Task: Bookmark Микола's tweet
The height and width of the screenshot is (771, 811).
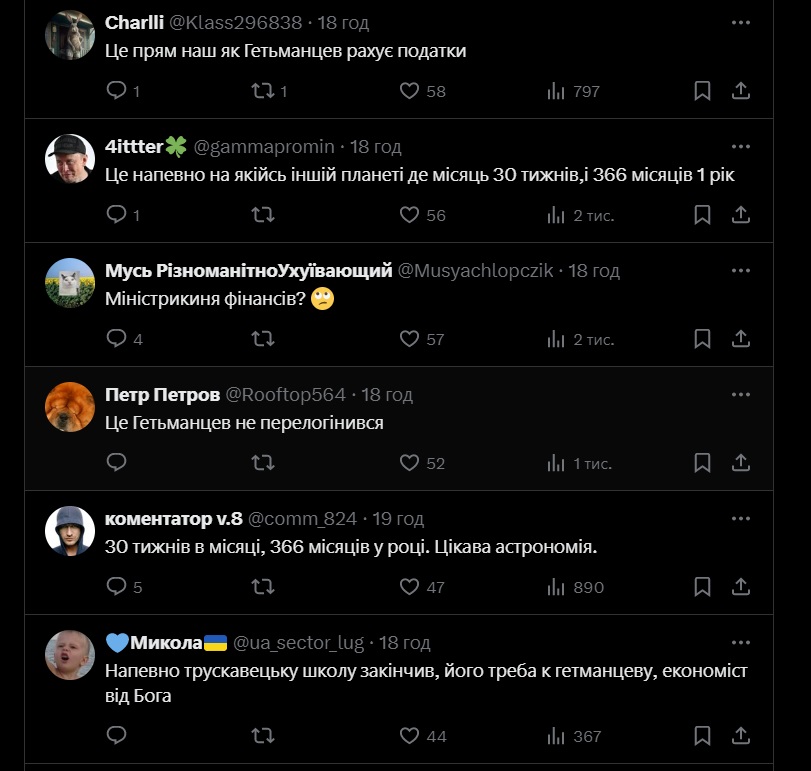Action: (x=702, y=735)
